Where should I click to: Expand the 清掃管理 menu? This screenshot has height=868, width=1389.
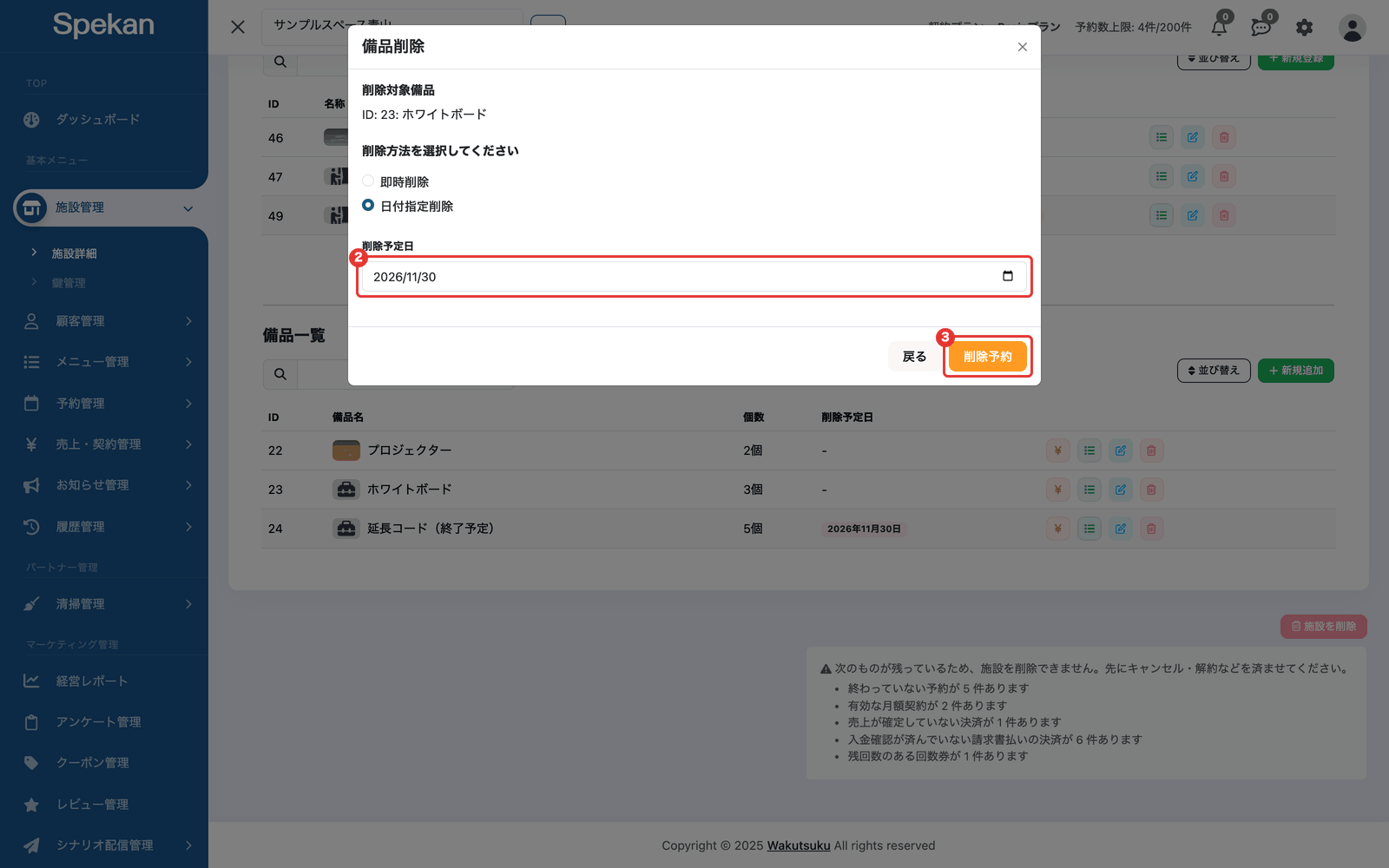click(104, 604)
